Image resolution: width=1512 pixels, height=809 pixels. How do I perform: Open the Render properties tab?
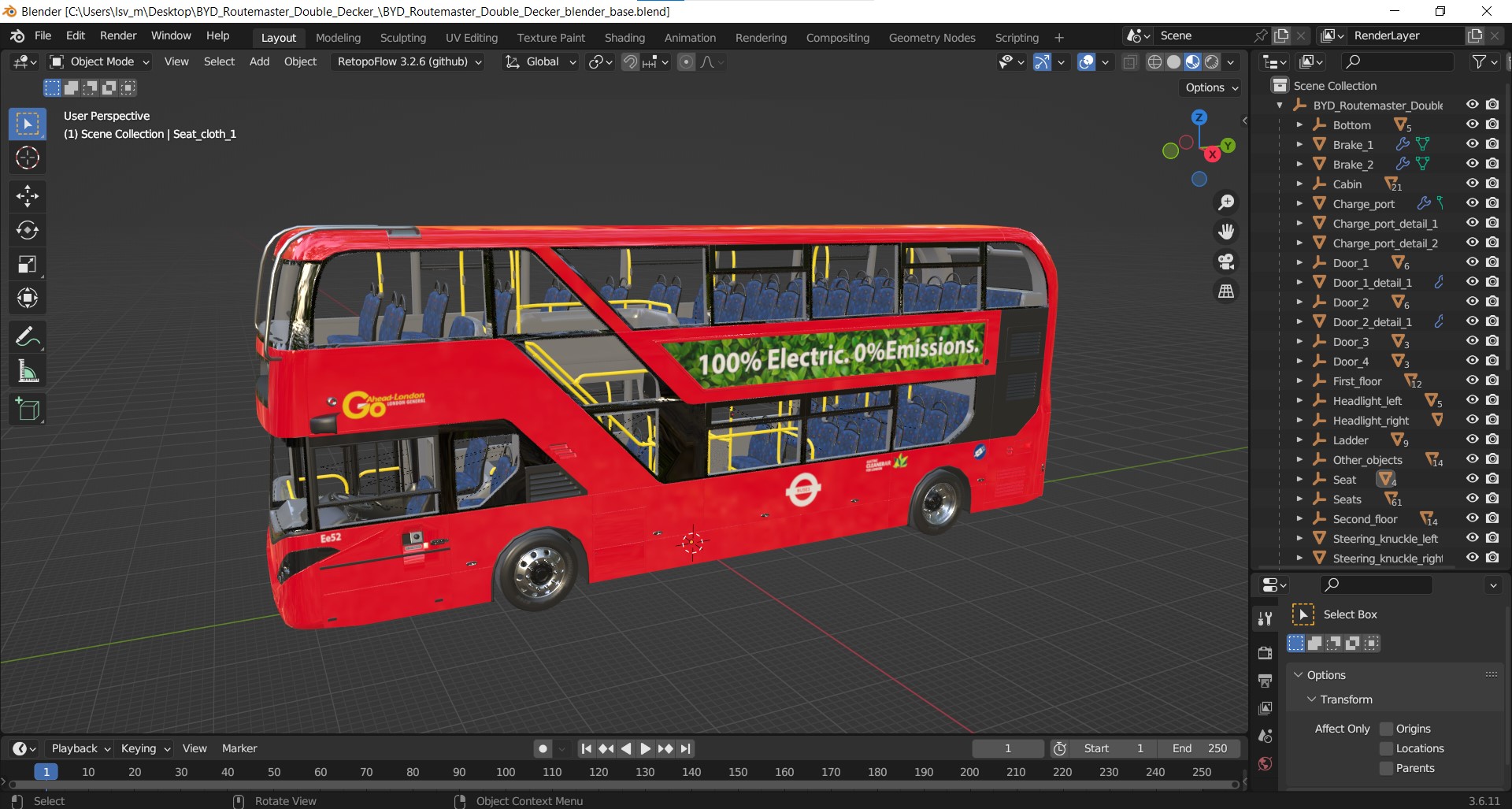point(1266,652)
